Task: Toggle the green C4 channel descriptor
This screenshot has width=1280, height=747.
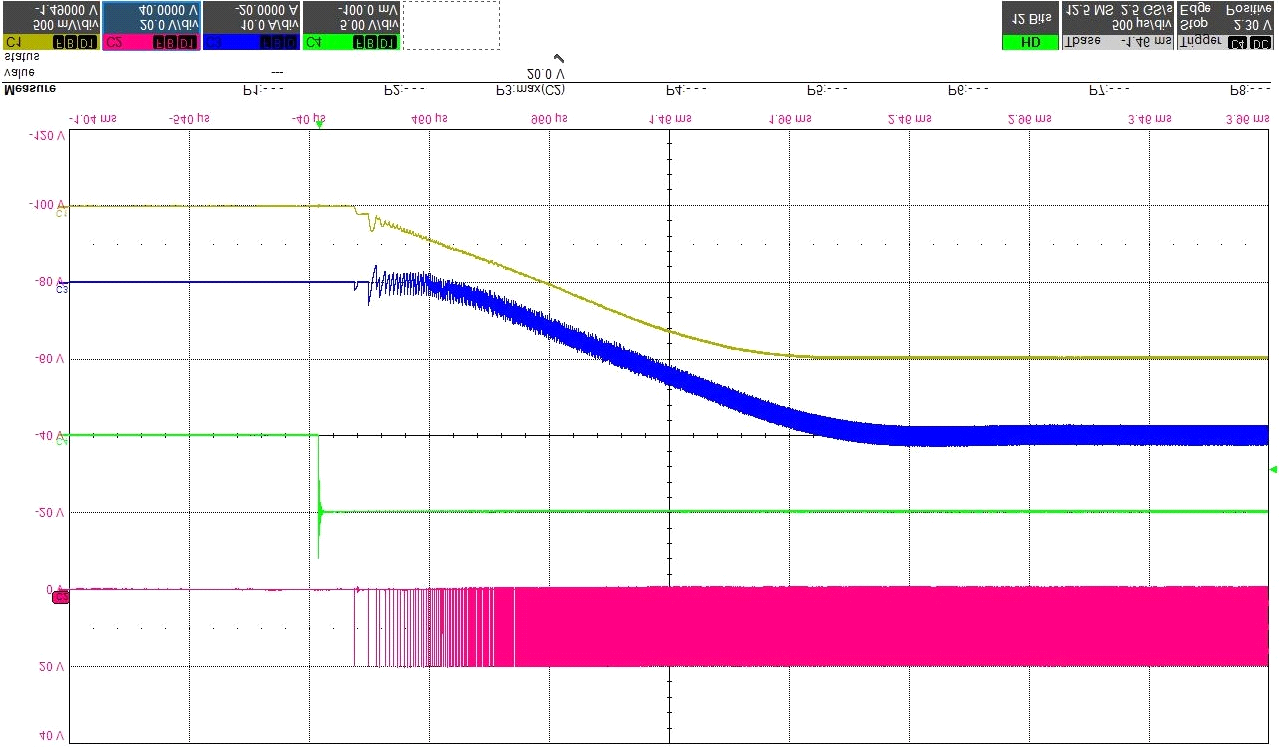Action: [350, 25]
